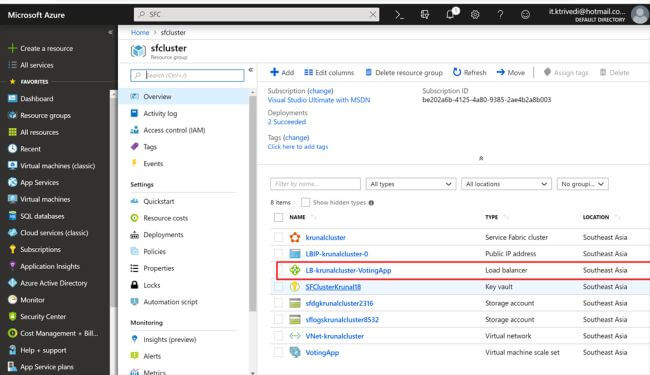
Task: Click the scale set icon for VotingApp
Action: pos(295,352)
